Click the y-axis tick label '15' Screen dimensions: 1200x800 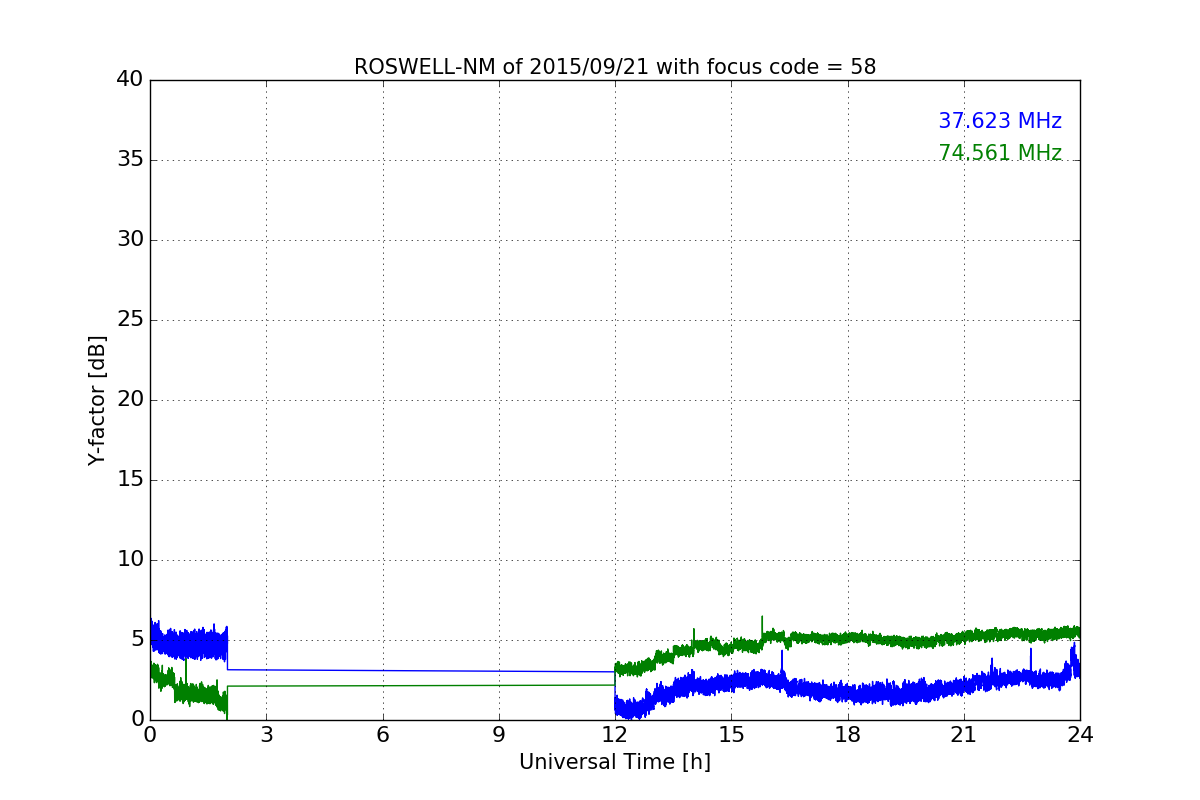click(x=130, y=480)
